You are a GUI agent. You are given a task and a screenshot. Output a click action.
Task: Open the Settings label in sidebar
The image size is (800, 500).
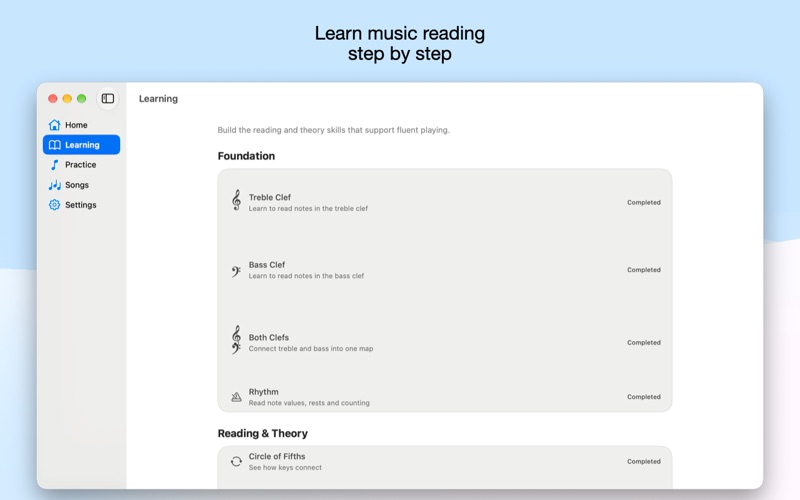(81, 205)
